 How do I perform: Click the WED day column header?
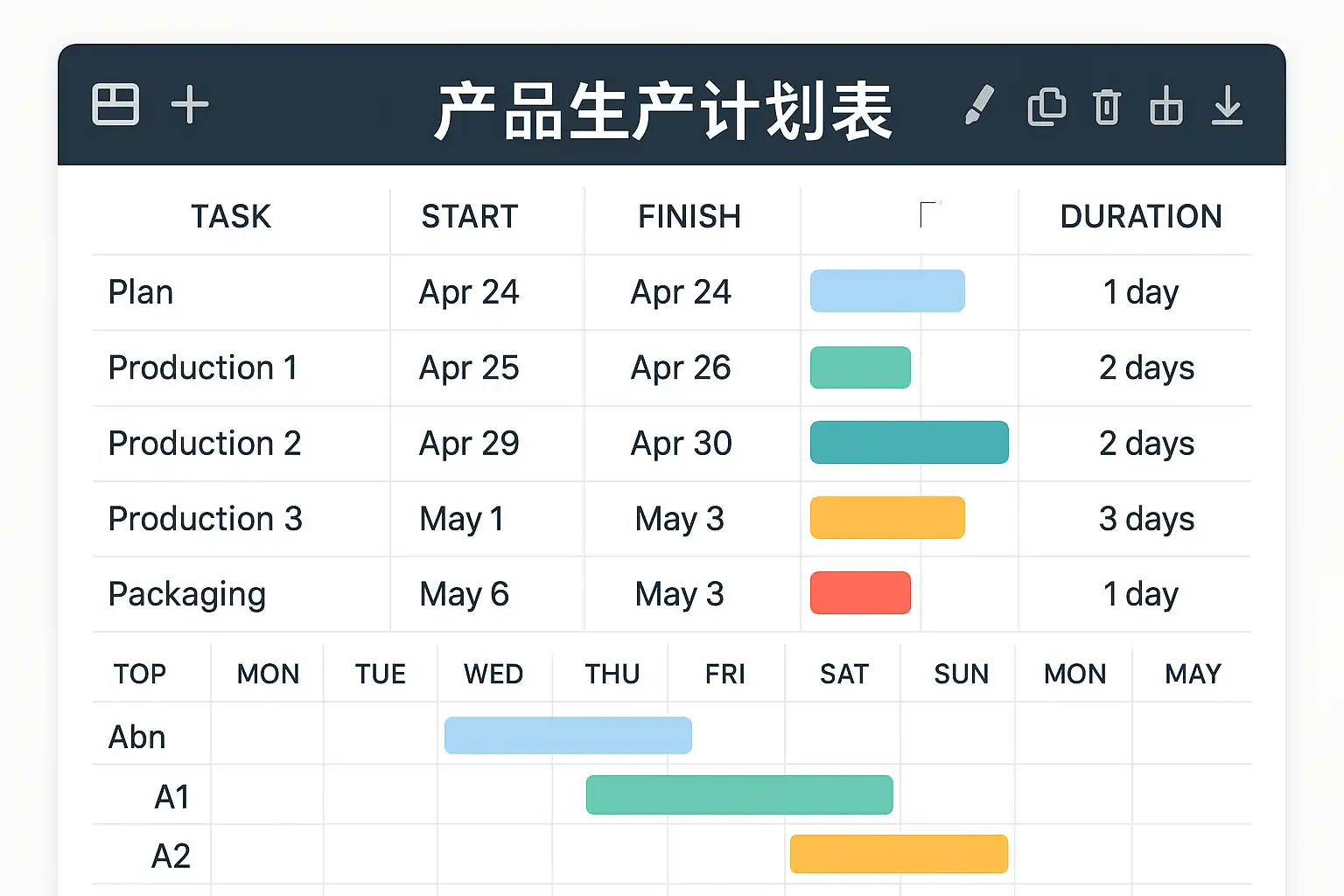coord(493,674)
